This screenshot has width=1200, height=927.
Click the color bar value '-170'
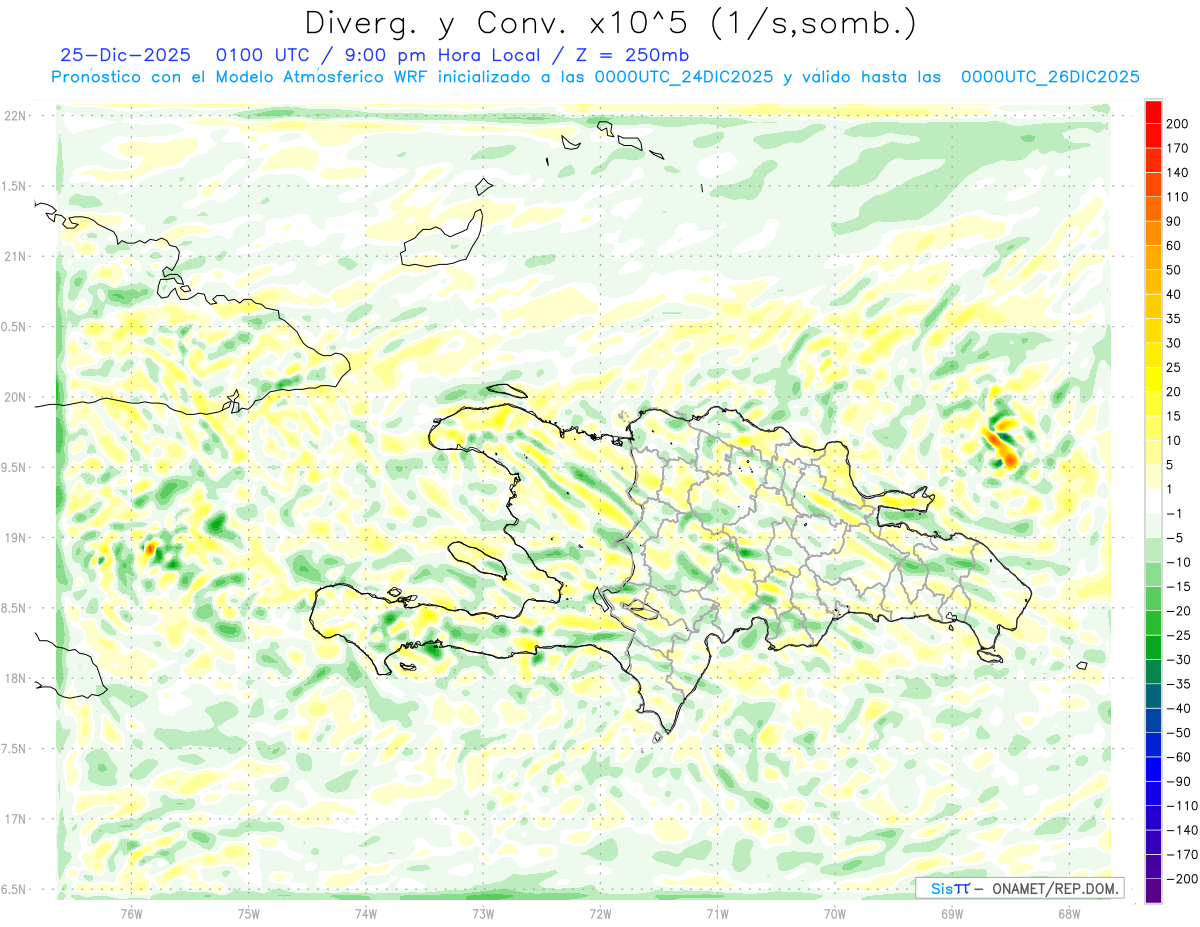pos(1182,854)
